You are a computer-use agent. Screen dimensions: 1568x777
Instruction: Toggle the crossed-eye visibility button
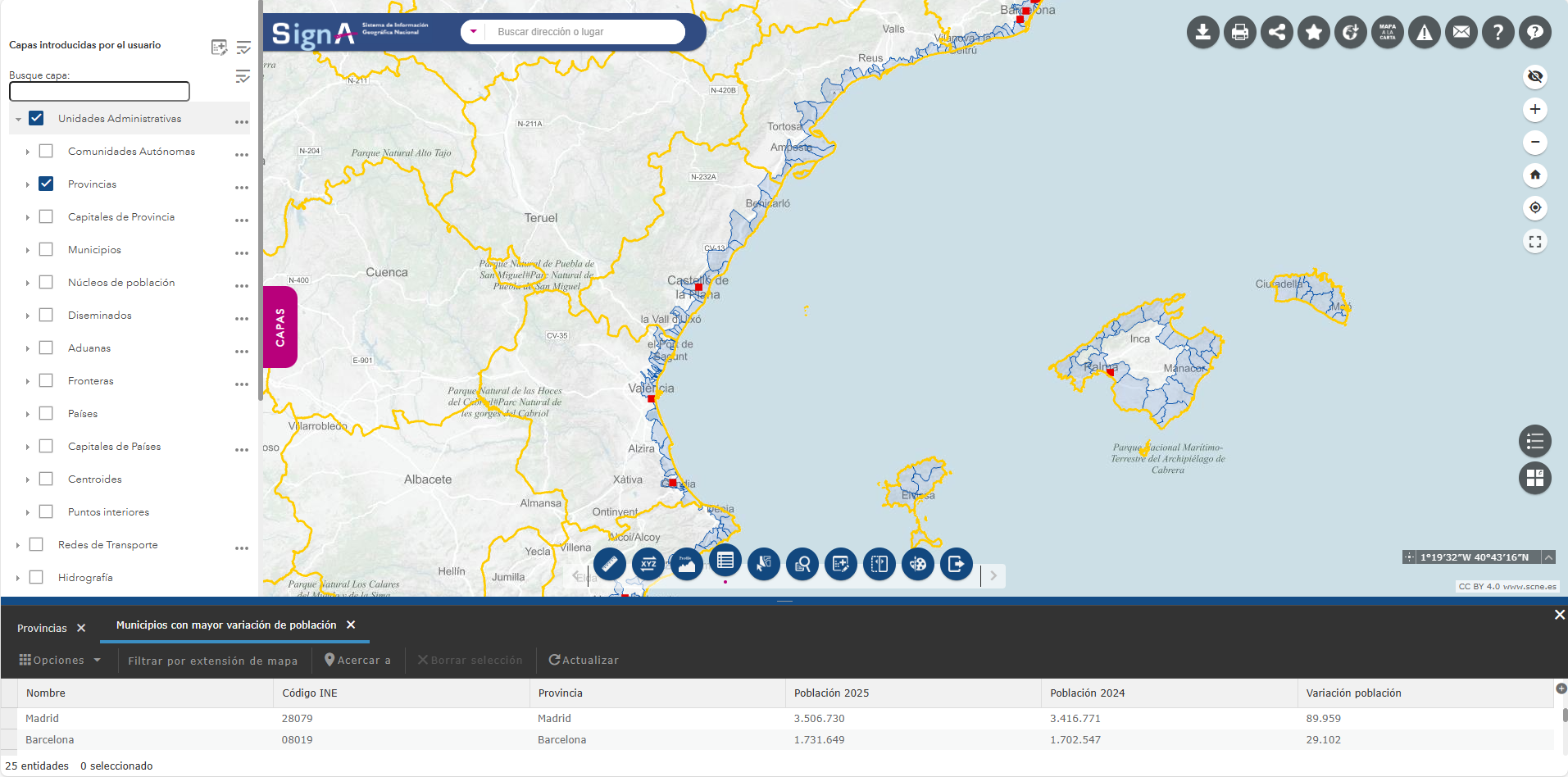click(x=1535, y=76)
